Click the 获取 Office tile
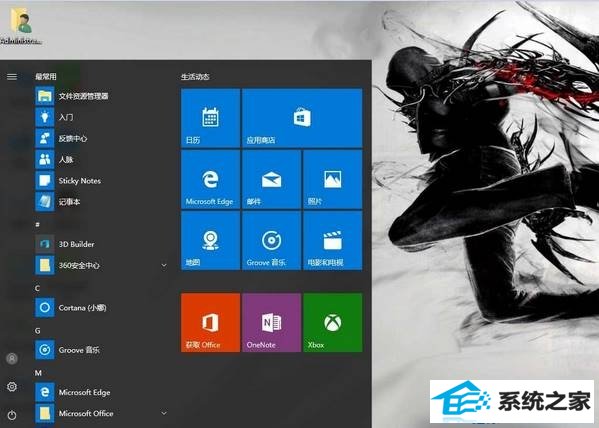 tap(210, 323)
